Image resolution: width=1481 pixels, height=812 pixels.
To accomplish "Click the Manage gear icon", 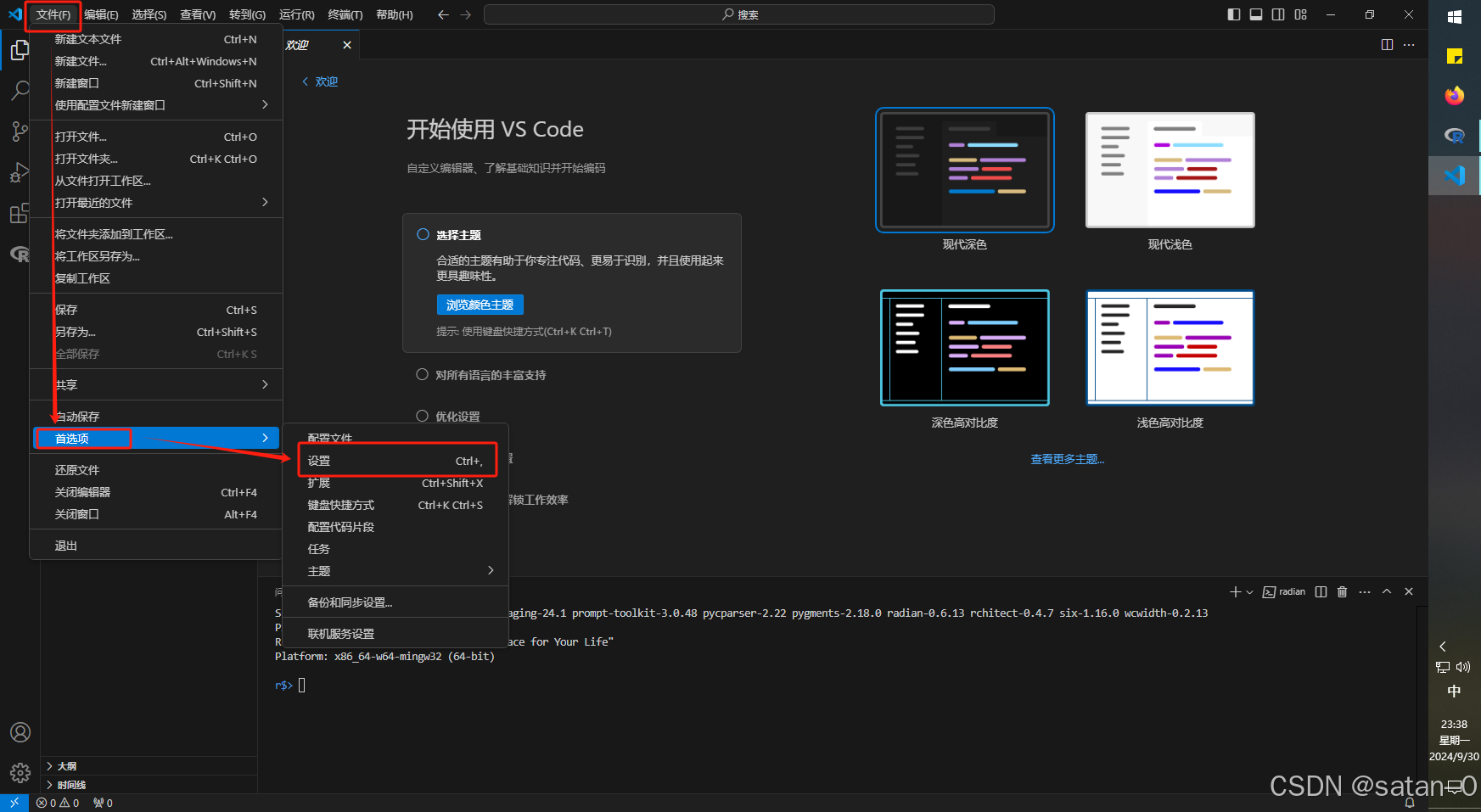I will pyautogui.click(x=20, y=773).
